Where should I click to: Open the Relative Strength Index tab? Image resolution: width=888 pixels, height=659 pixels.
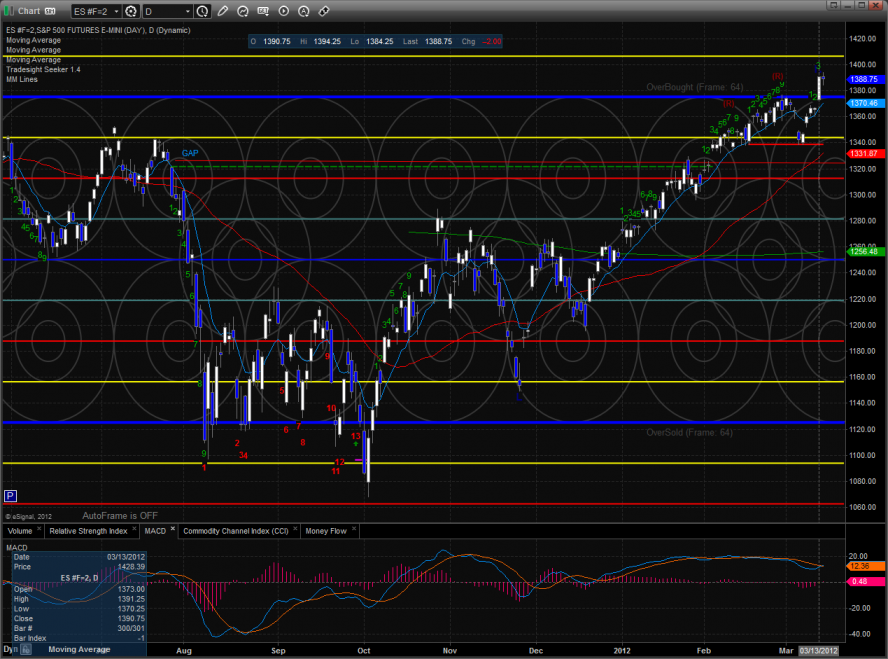88,531
